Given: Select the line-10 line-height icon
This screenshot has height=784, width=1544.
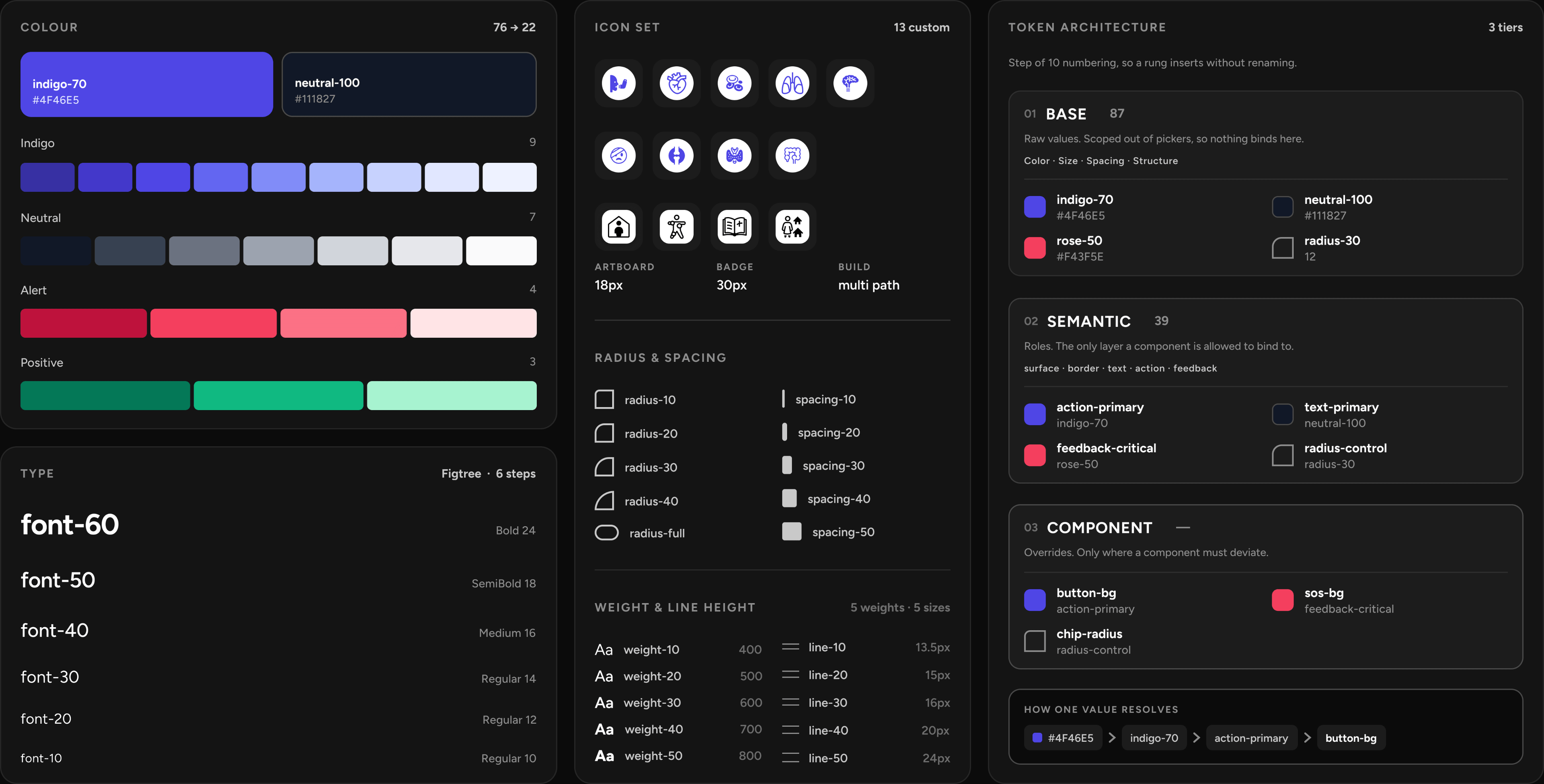Looking at the screenshot, I should [790, 647].
